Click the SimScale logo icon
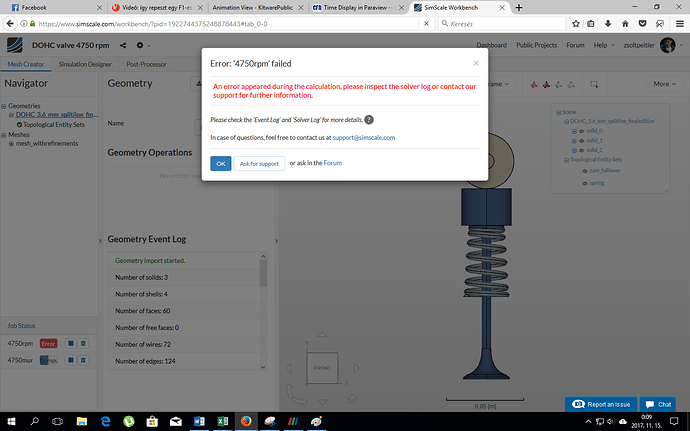 point(15,45)
